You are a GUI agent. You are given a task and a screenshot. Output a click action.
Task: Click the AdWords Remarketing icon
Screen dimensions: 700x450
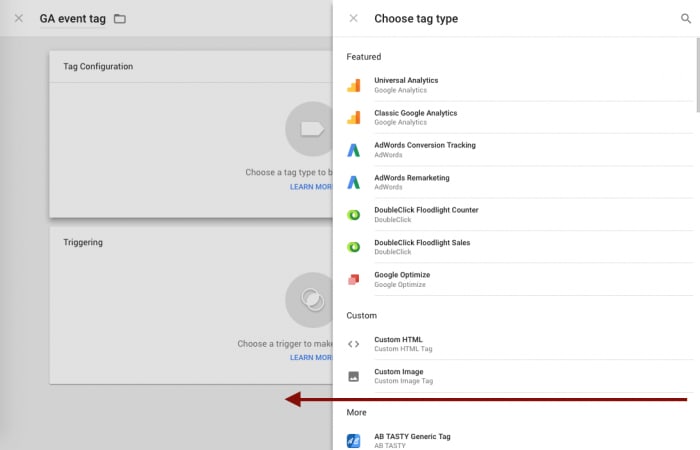354,182
